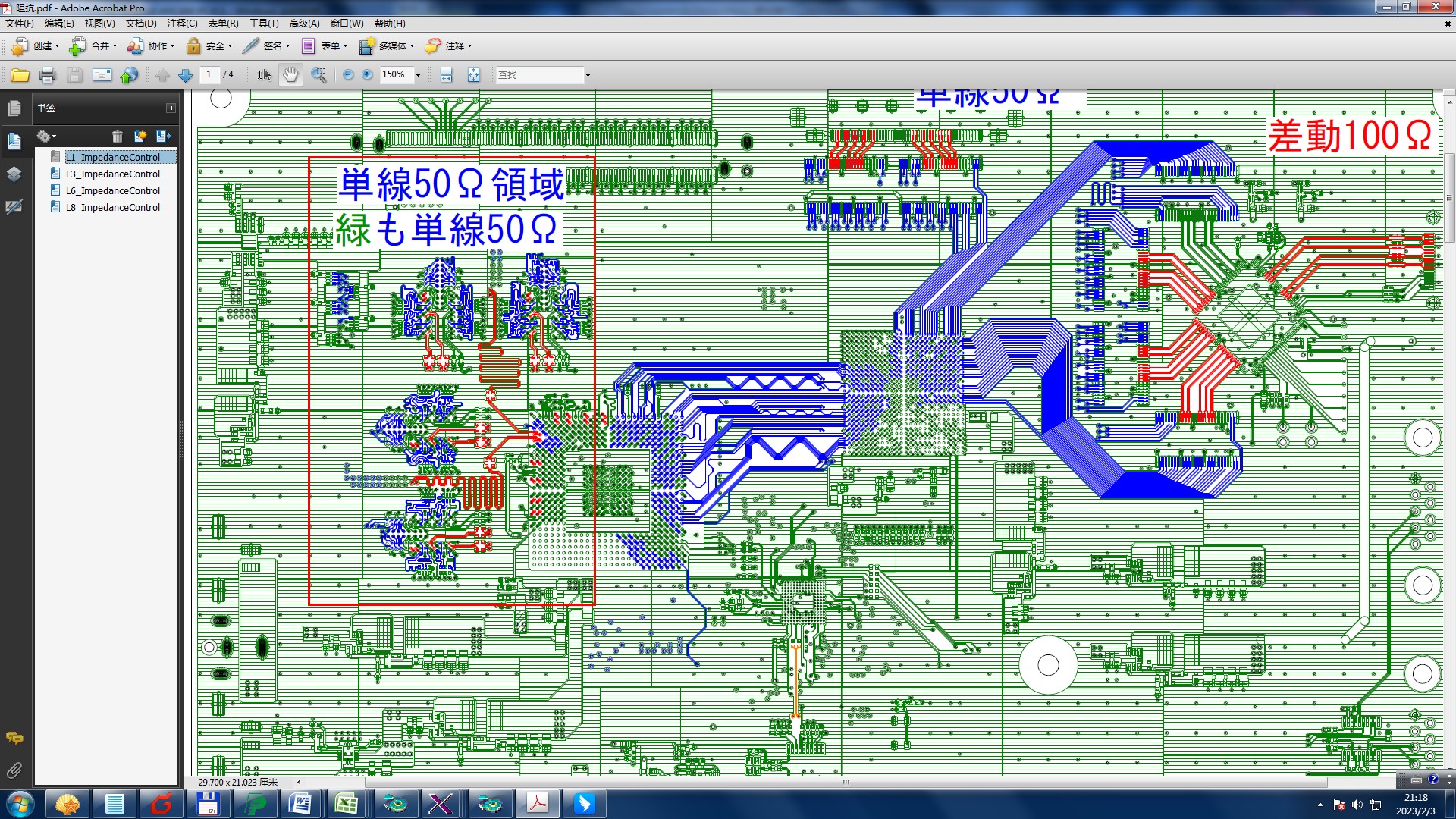
Task: Open the 安全 security dropdown
Action: (x=209, y=45)
